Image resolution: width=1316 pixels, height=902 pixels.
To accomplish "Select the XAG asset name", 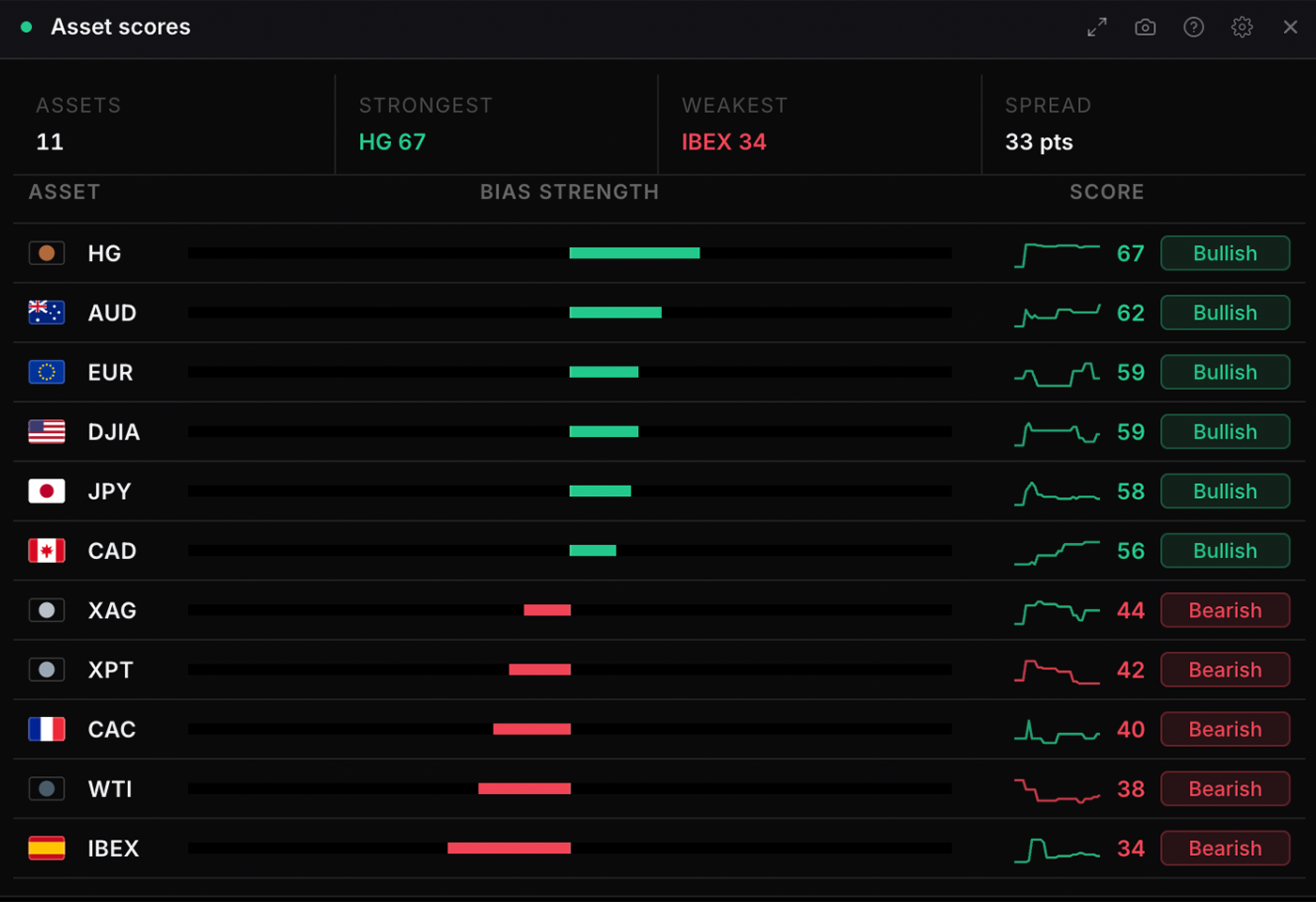I will (x=112, y=611).
